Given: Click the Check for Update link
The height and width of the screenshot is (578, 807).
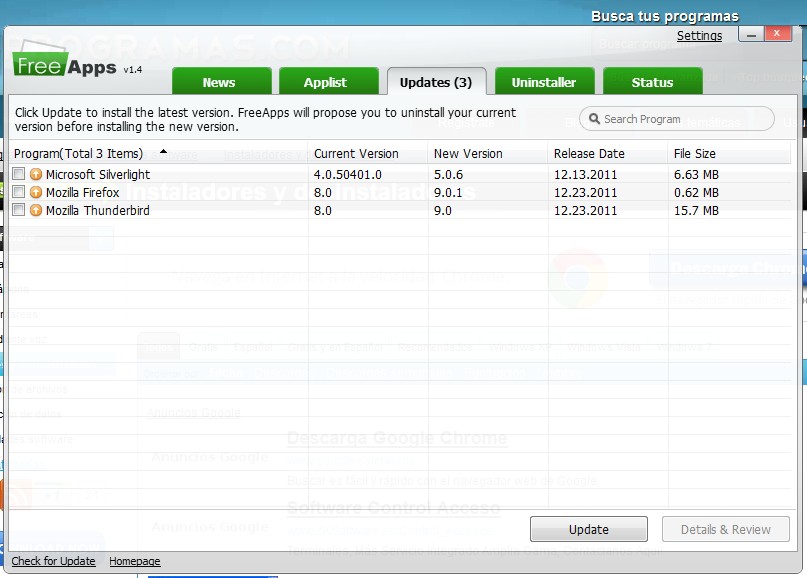Looking at the screenshot, I should click(54, 561).
